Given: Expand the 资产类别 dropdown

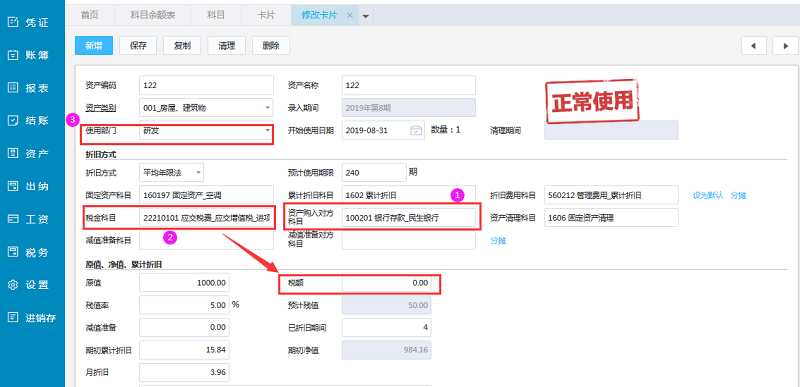Looking at the screenshot, I should [x=268, y=108].
